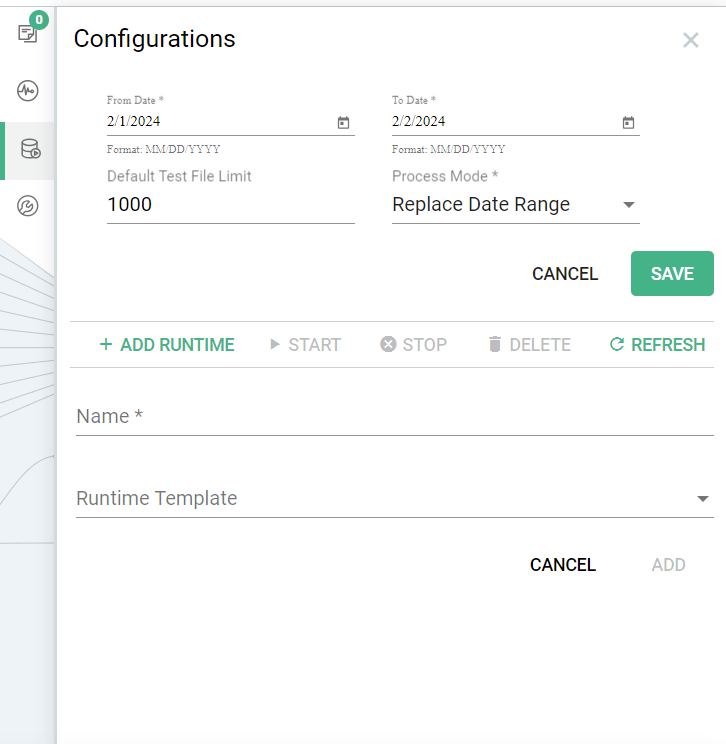The width and height of the screenshot is (726, 744).
Task: Select the database runtime sidebar icon
Action: tap(29, 150)
